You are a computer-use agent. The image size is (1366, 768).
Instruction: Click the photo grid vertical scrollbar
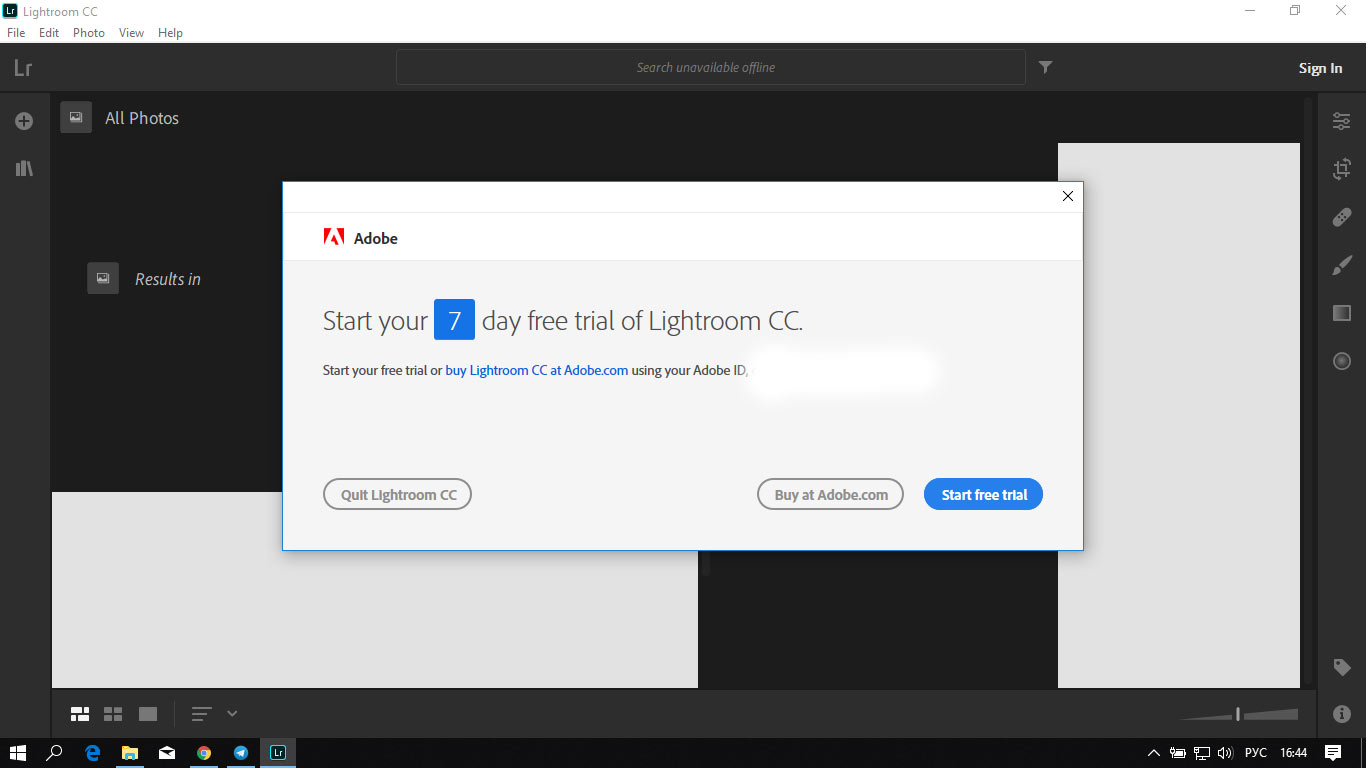pos(1307,390)
